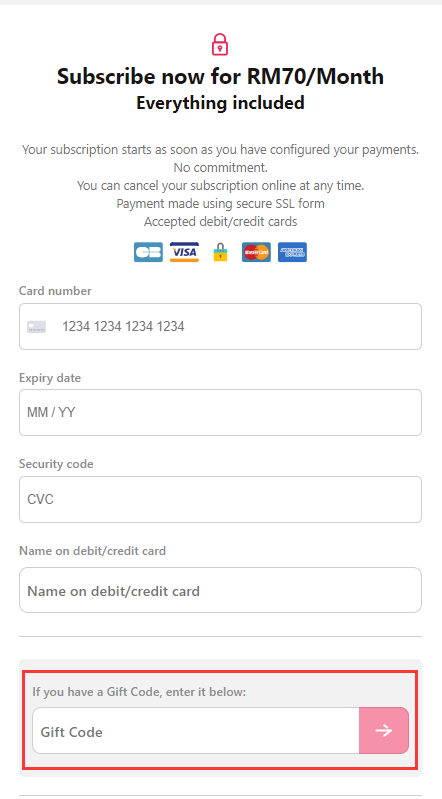Focus the Card number input field

tap(220, 327)
